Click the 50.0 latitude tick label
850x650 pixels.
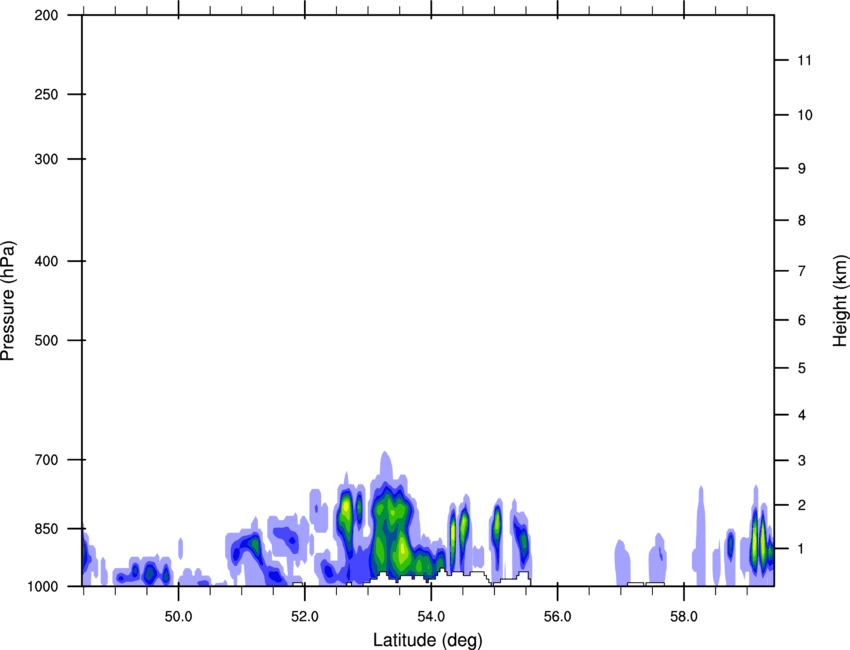(178, 617)
